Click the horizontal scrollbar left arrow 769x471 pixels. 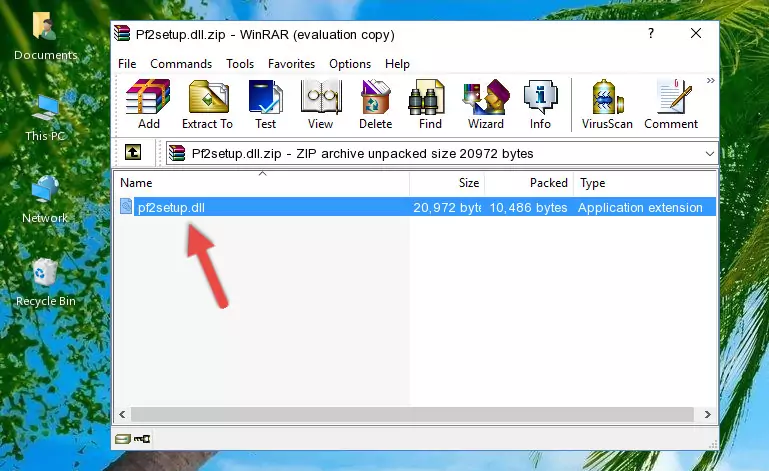tap(122, 415)
